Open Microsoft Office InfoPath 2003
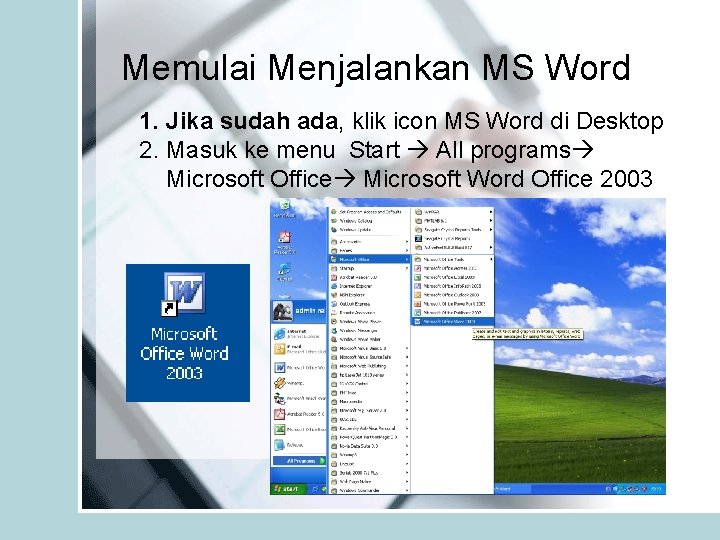Screen dimensions: 720x540 click(x=452, y=286)
